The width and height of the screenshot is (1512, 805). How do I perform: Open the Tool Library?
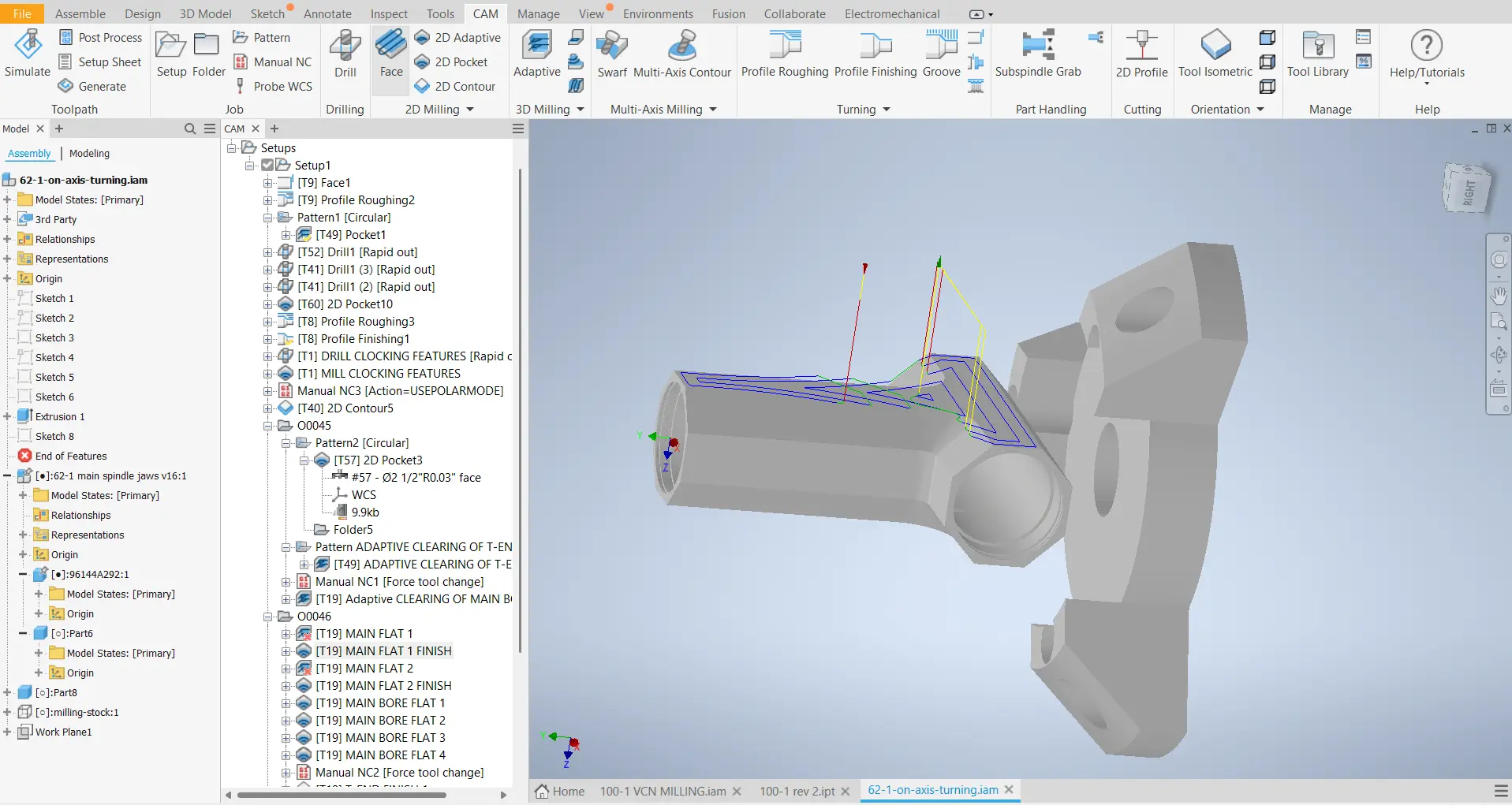coord(1318,54)
